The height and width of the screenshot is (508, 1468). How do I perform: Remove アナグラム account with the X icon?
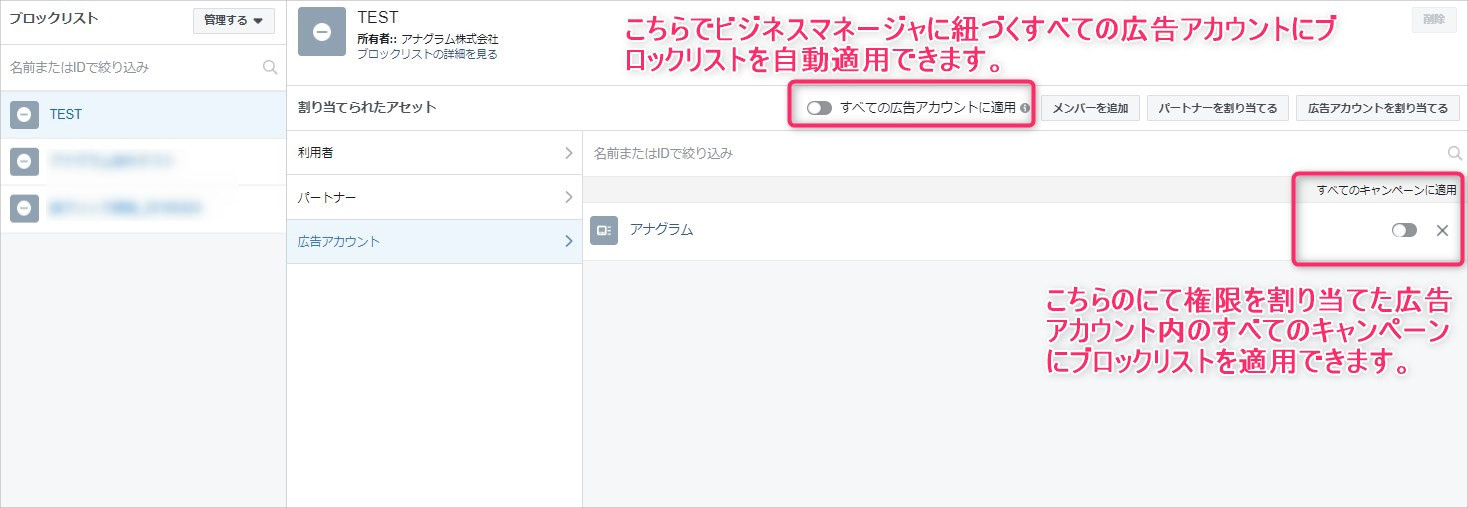coord(1442,230)
